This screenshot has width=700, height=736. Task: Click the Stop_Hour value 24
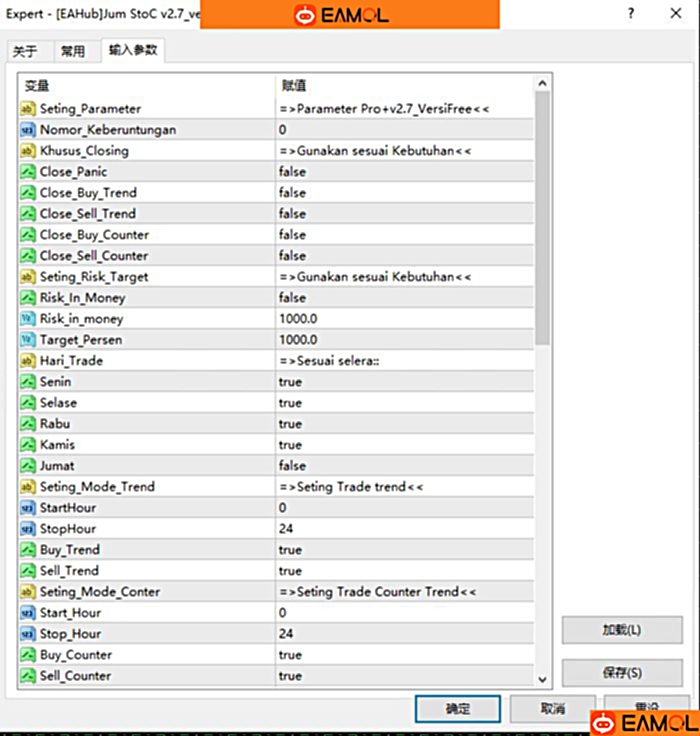[286, 634]
